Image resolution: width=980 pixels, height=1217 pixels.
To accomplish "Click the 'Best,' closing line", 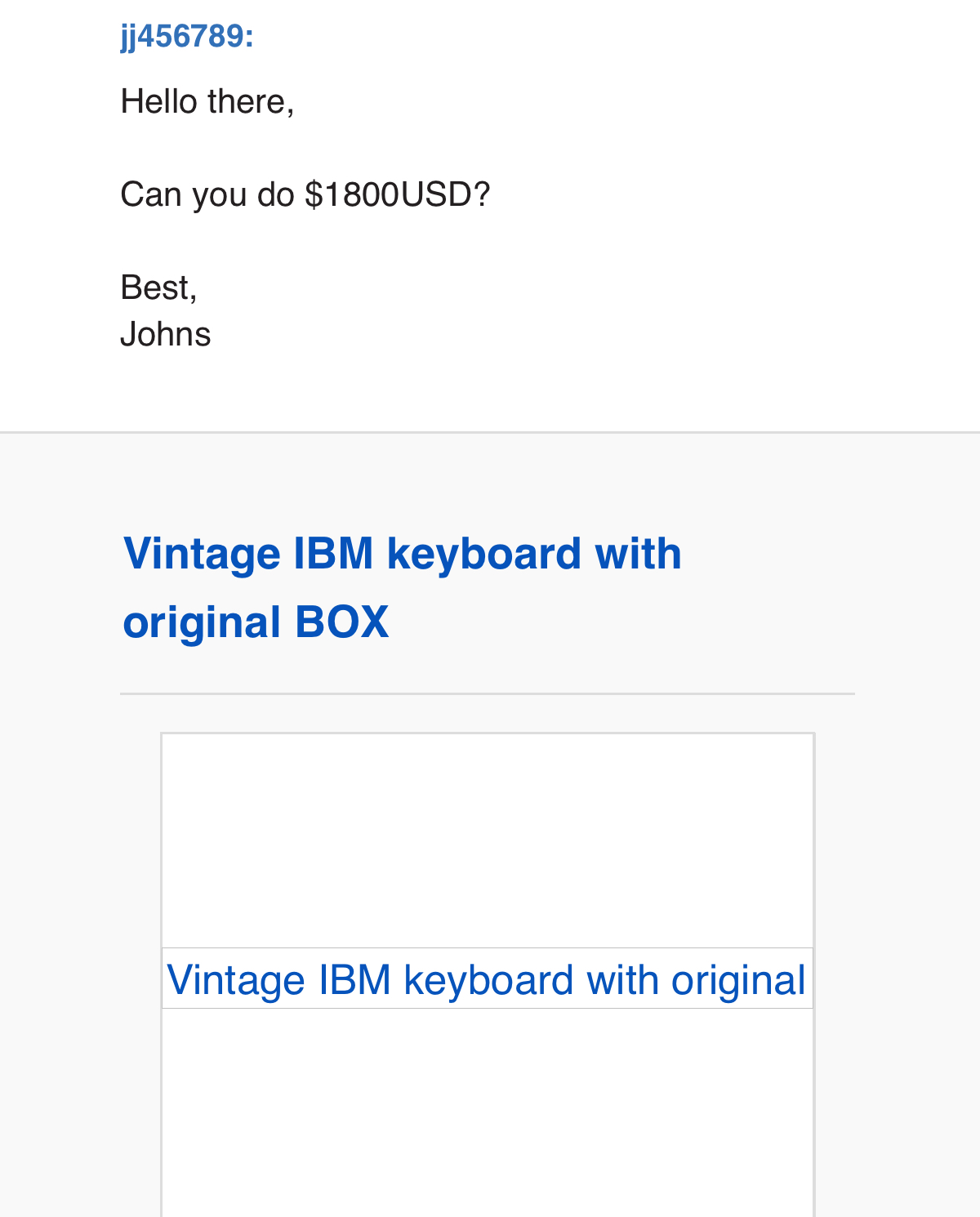I will [158, 288].
